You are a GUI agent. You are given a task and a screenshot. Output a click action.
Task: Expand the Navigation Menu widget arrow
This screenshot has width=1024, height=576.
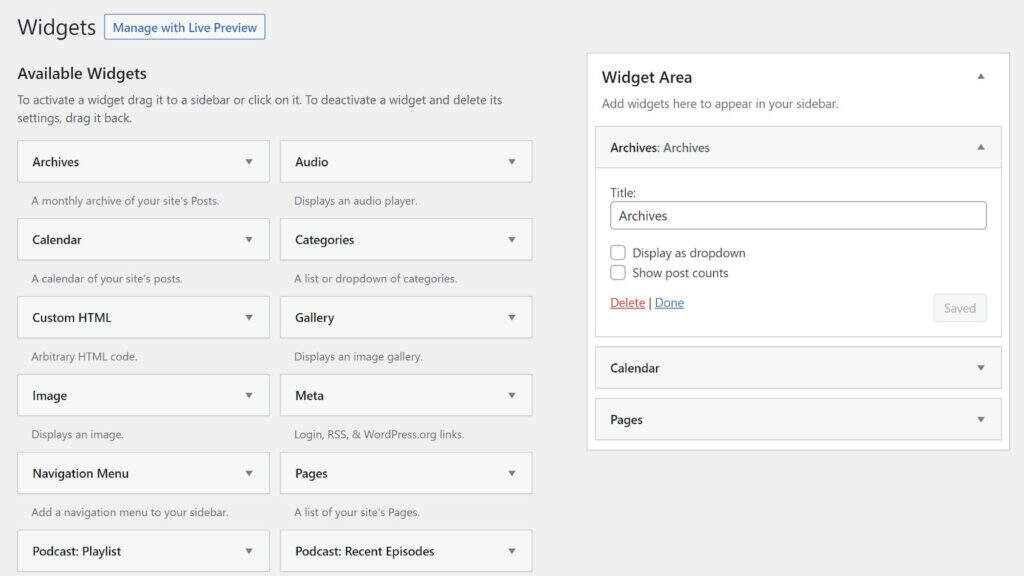[249, 474]
